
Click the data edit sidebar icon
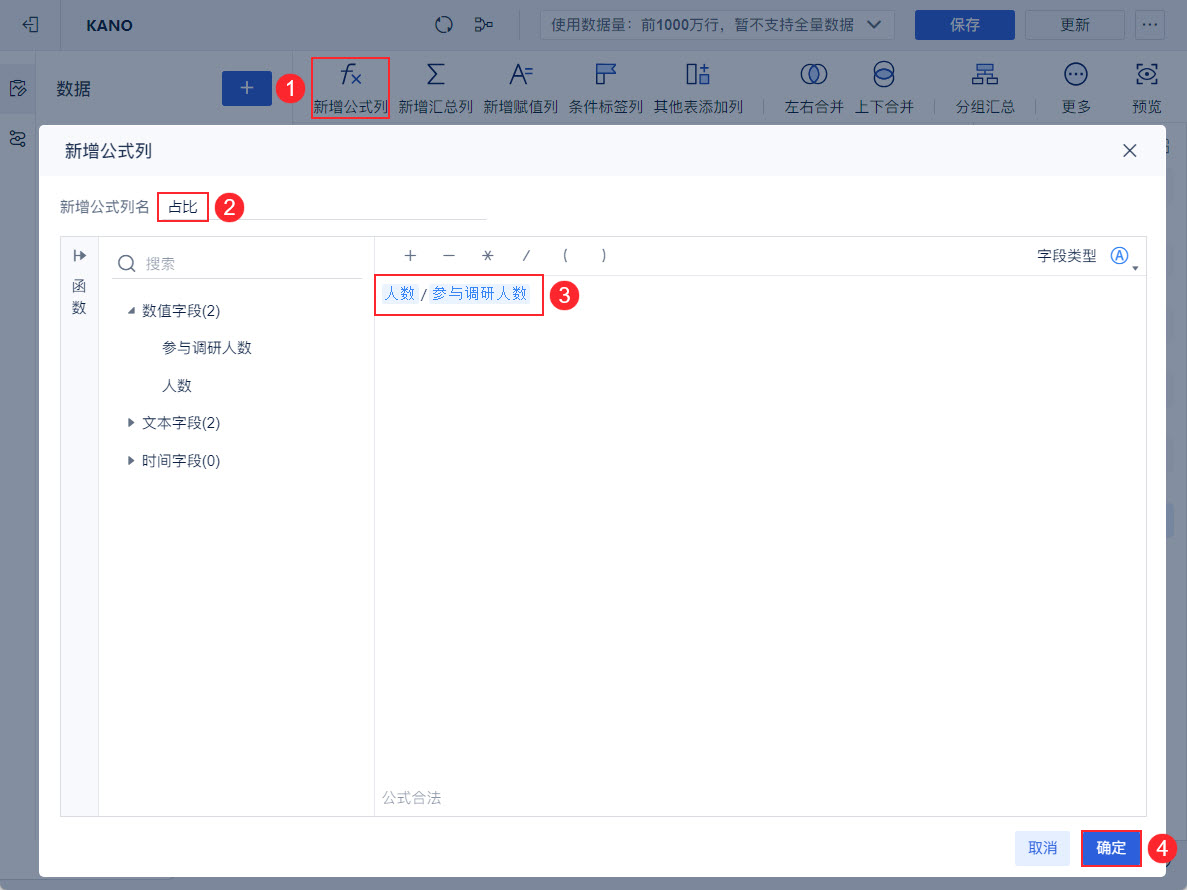[x=18, y=88]
